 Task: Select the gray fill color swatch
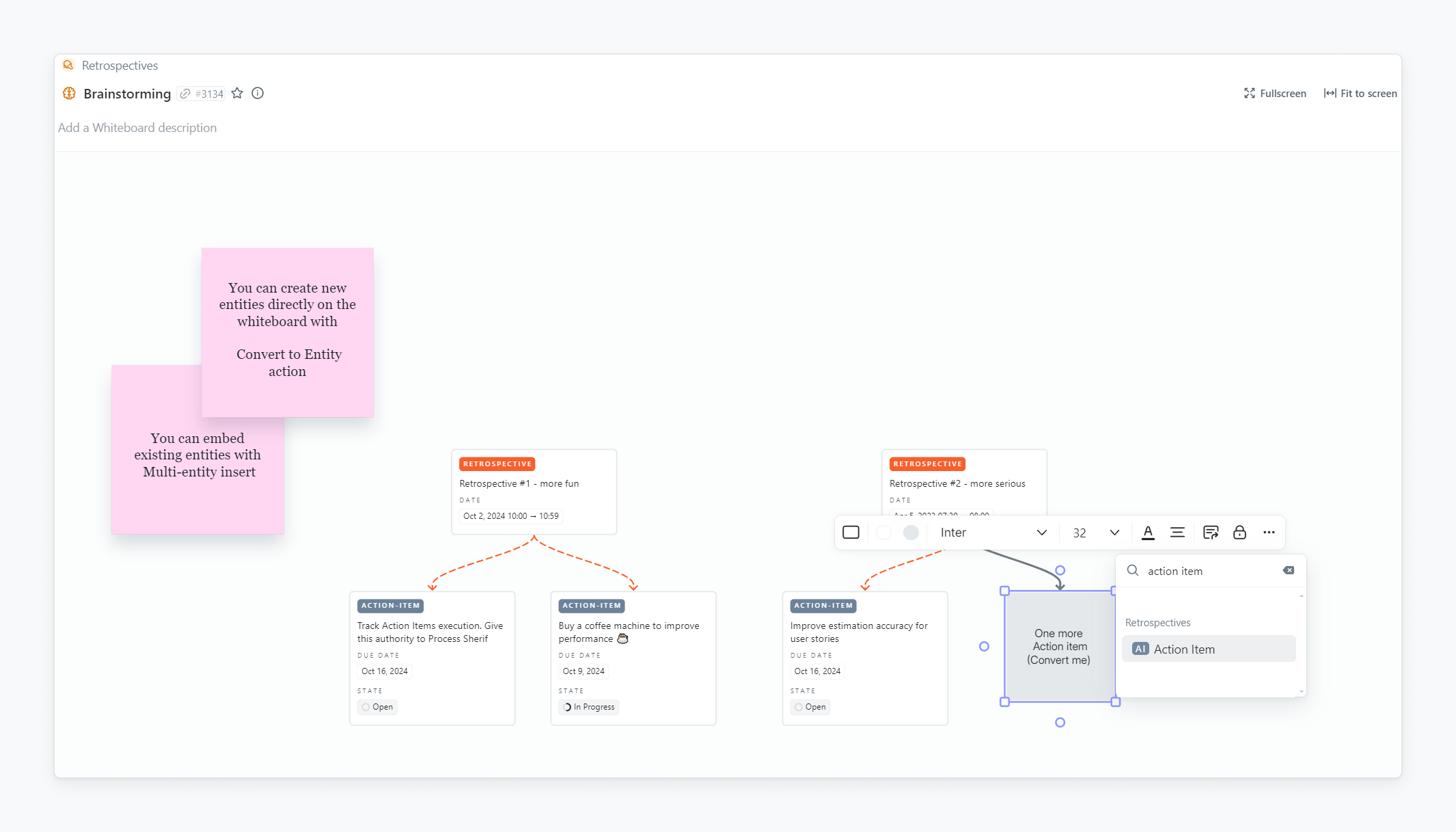911,533
